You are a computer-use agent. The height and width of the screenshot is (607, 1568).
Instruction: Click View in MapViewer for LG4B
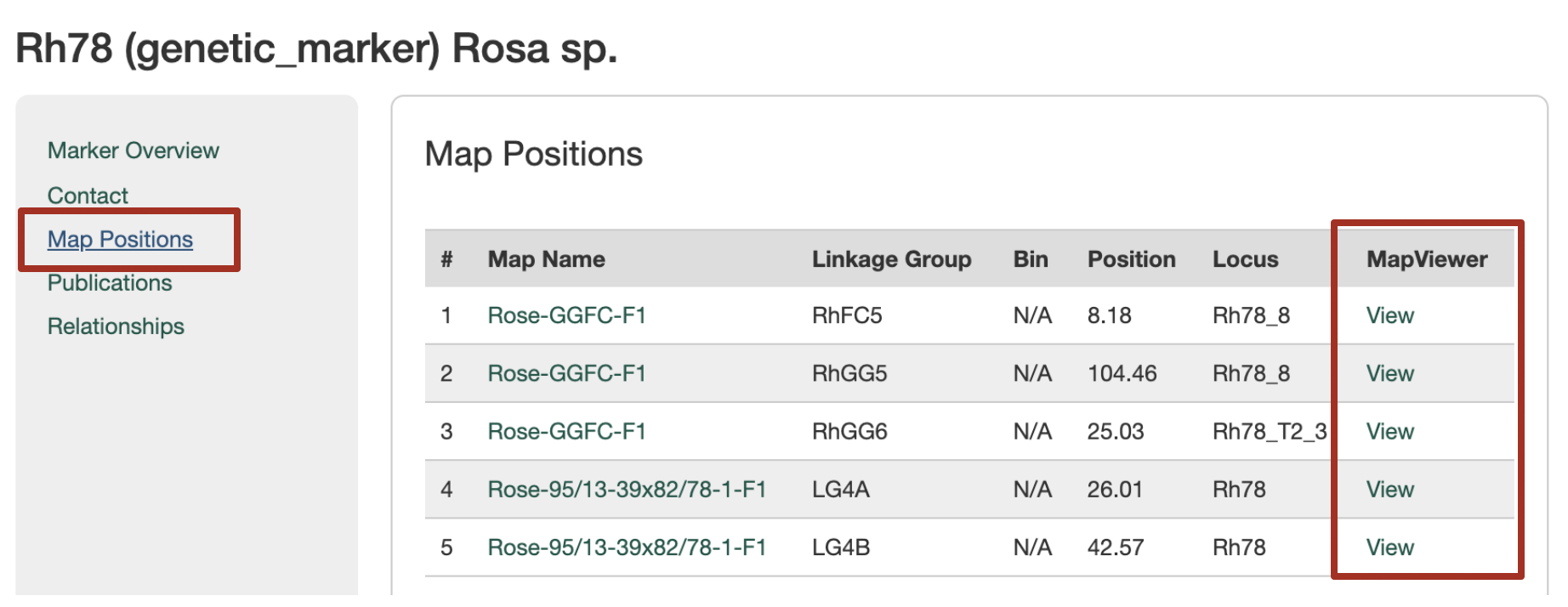[1389, 547]
